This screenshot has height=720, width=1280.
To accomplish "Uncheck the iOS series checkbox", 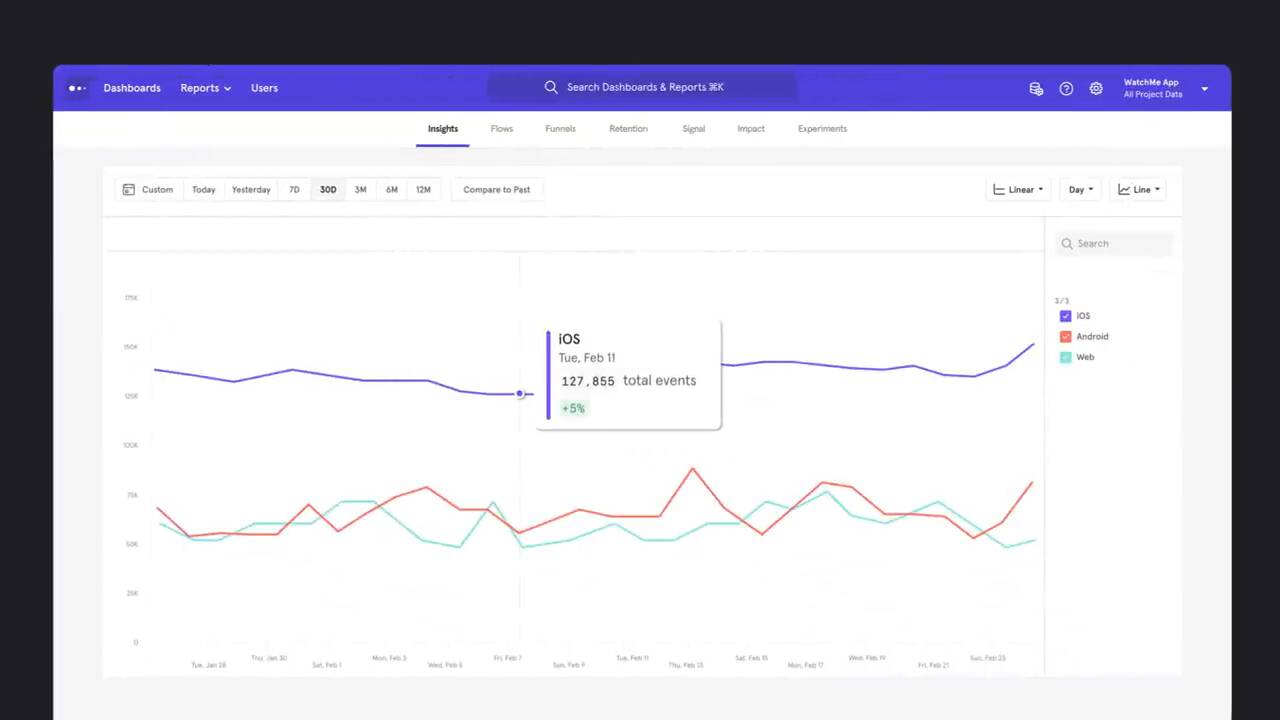I will click(1065, 316).
